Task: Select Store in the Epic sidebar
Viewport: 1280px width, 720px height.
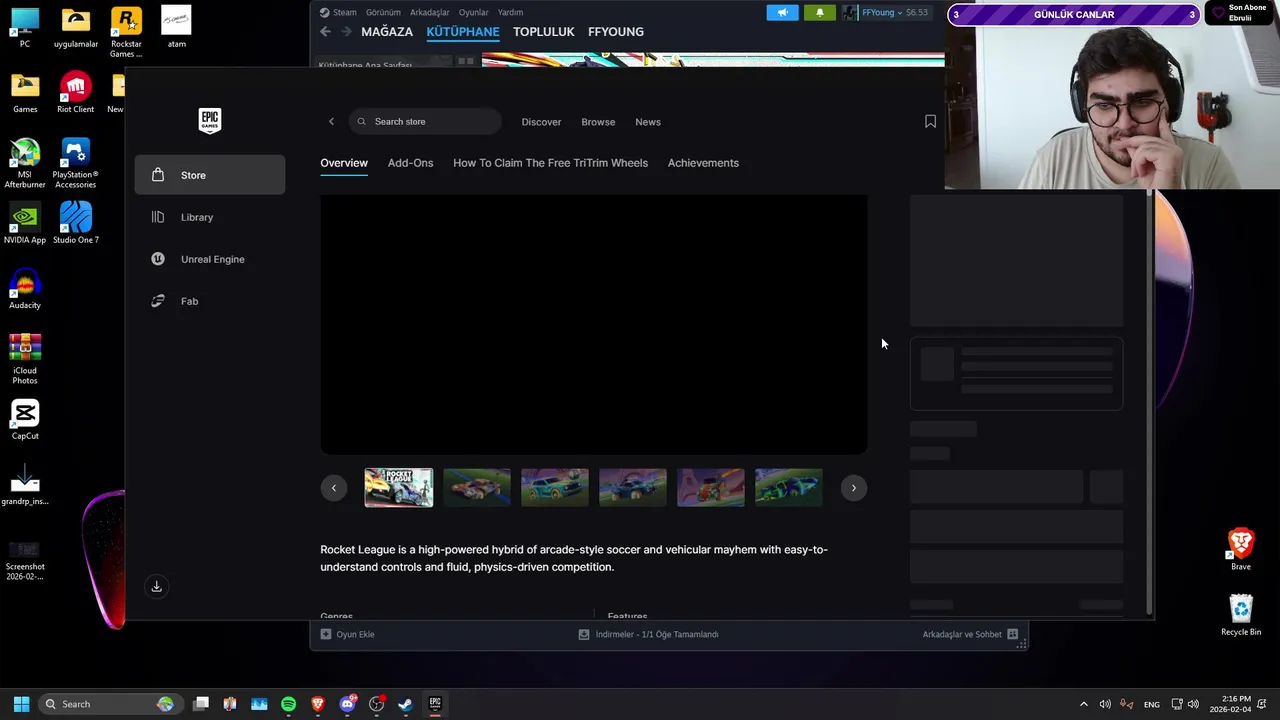Action: pyautogui.click(x=210, y=175)
